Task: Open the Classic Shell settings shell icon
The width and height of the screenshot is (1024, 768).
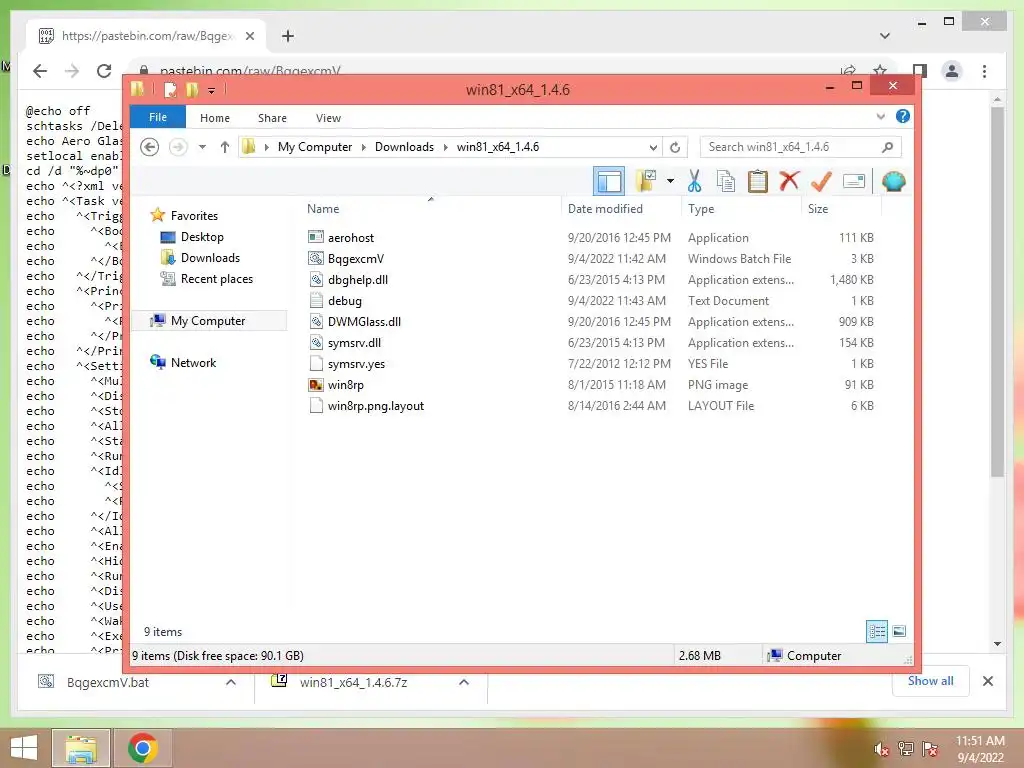Action: tap(893, 181)
